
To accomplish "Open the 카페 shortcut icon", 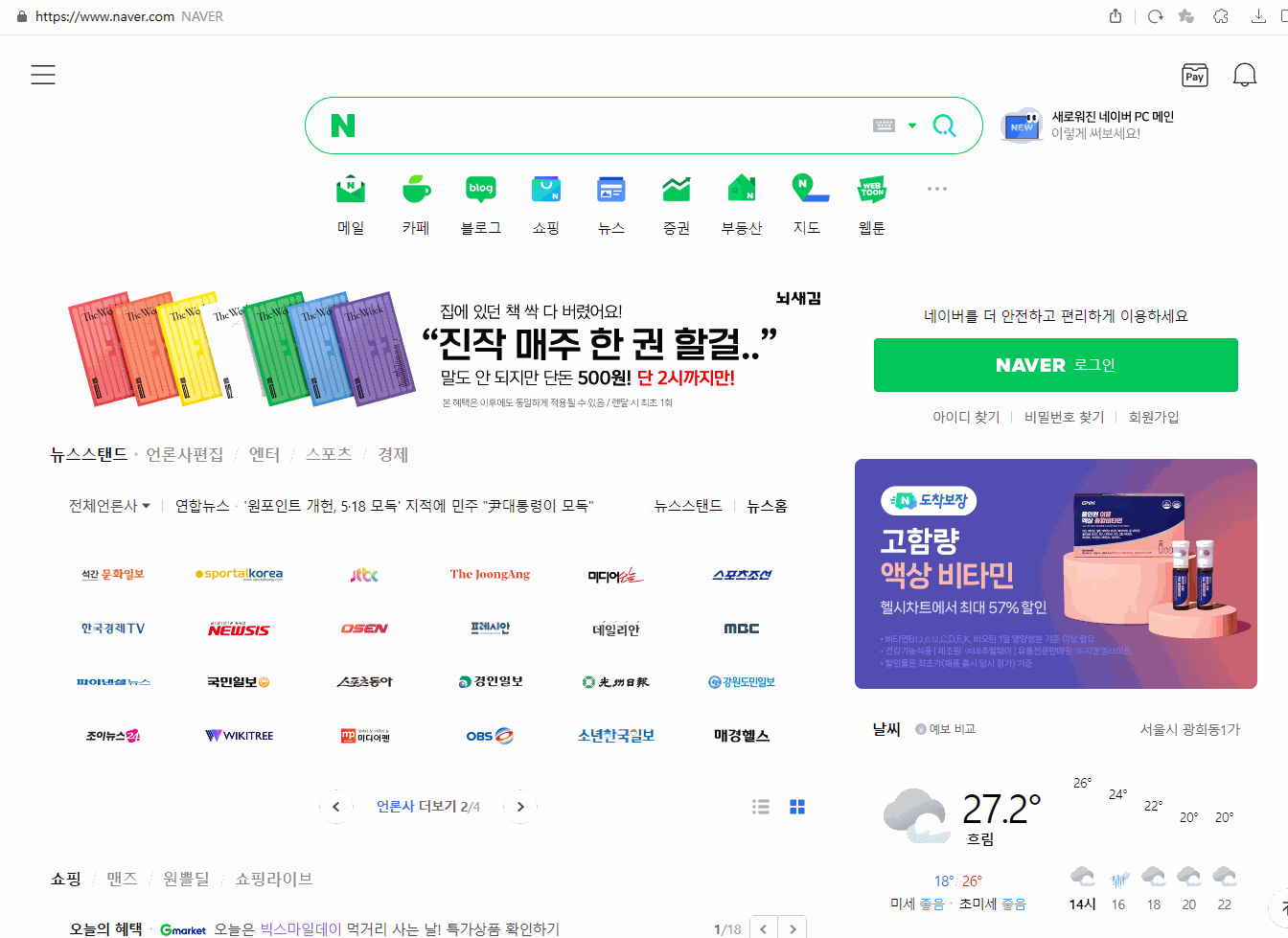I will pos(416,189).
